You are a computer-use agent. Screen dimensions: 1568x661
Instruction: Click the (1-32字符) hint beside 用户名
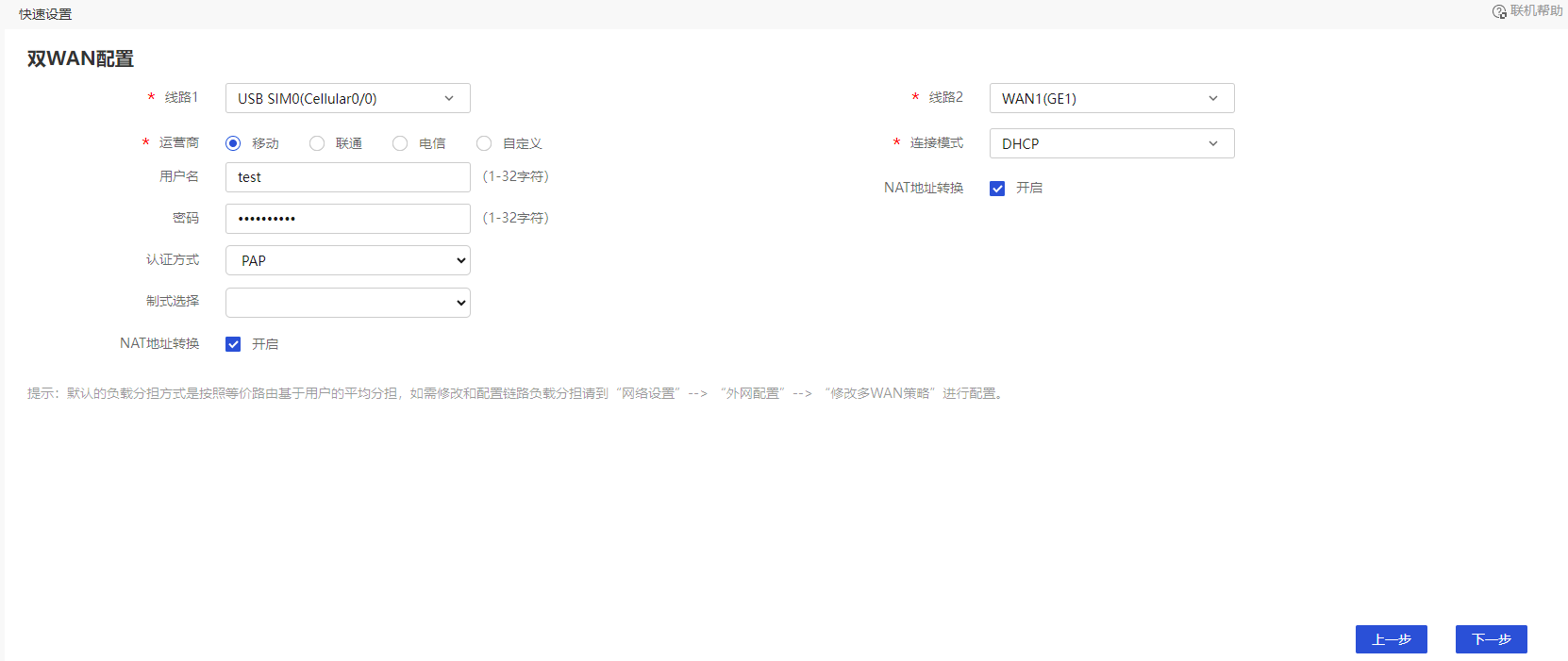click(515, 176)
